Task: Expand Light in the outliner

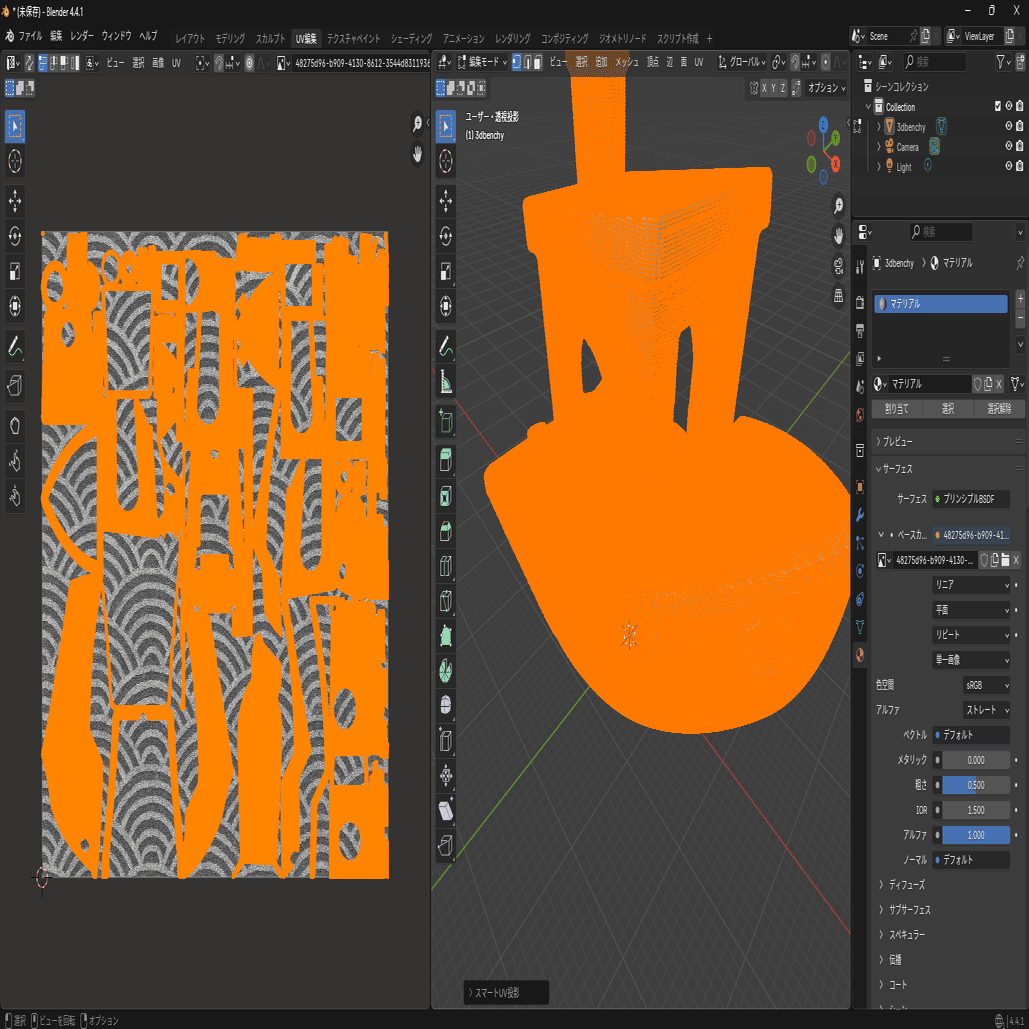Action: pos(879,166)
